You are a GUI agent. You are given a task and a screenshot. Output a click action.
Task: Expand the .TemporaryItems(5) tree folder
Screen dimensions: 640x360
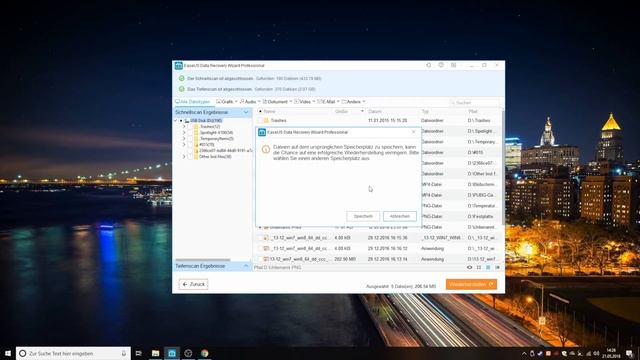pyautogui.click(x=184, y=139)
